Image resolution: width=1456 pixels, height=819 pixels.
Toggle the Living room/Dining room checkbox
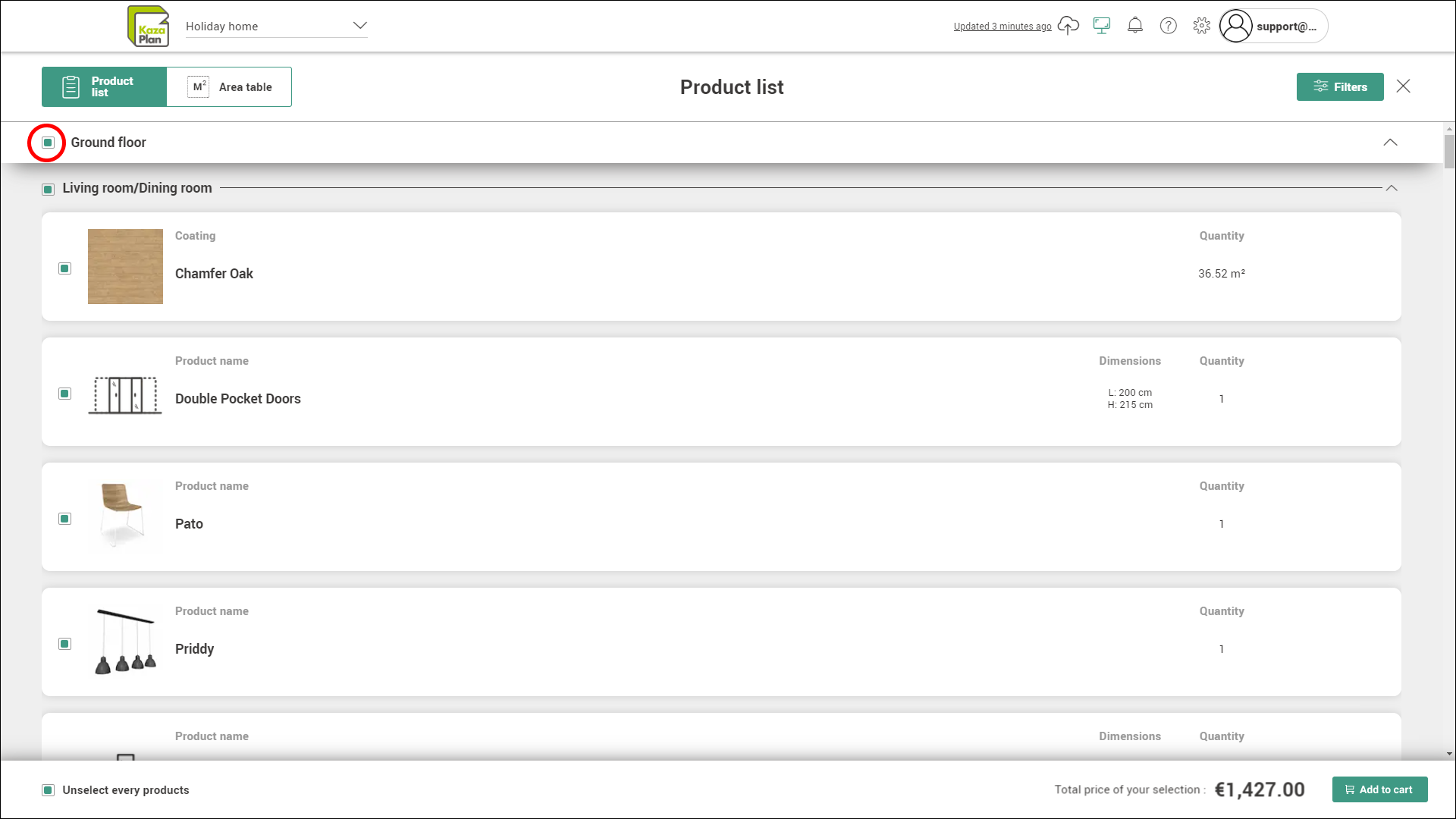pos(48,189)
